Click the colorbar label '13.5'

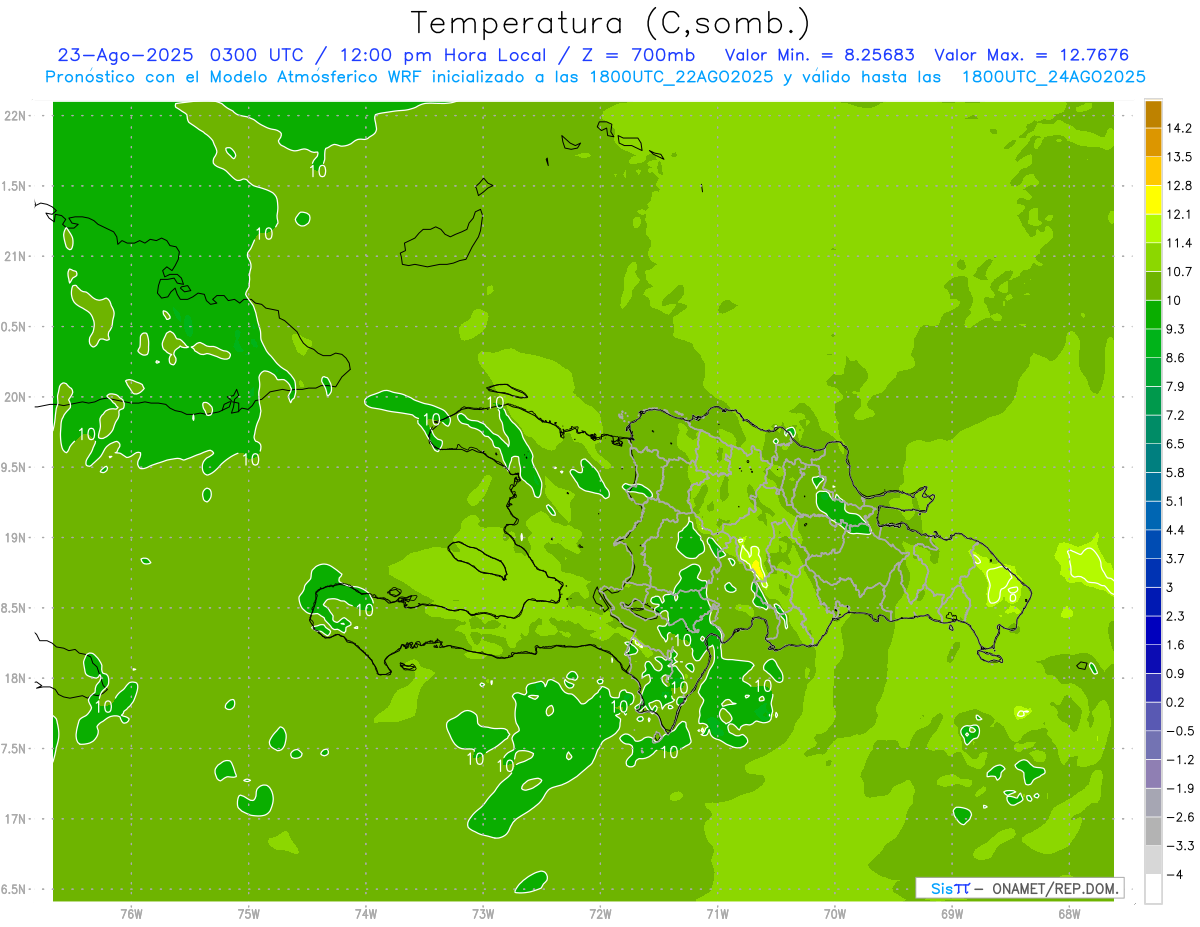click(x=1180, y=157)
